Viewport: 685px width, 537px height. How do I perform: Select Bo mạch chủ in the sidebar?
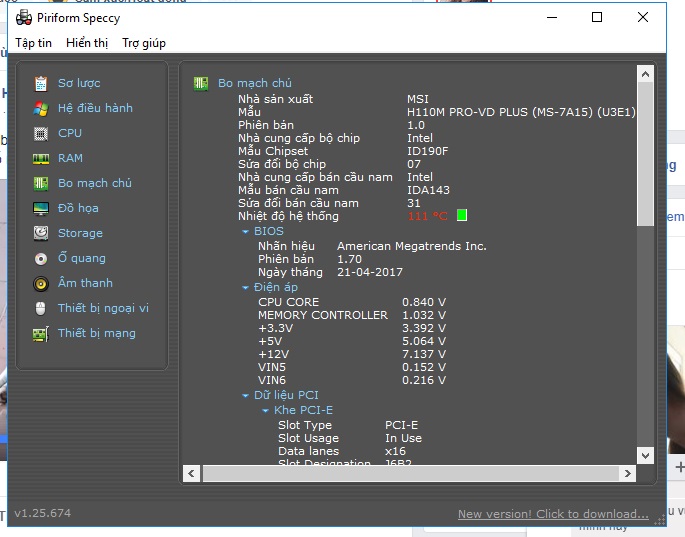[x=95, y=183]
